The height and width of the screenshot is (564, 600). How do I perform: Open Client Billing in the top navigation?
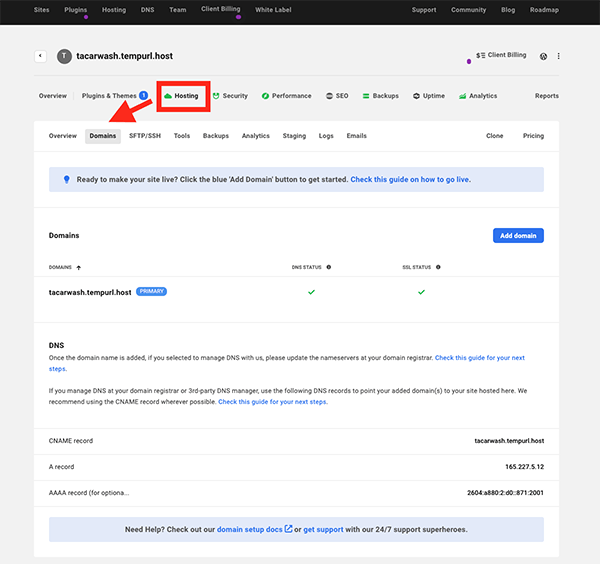click(221, 9)
